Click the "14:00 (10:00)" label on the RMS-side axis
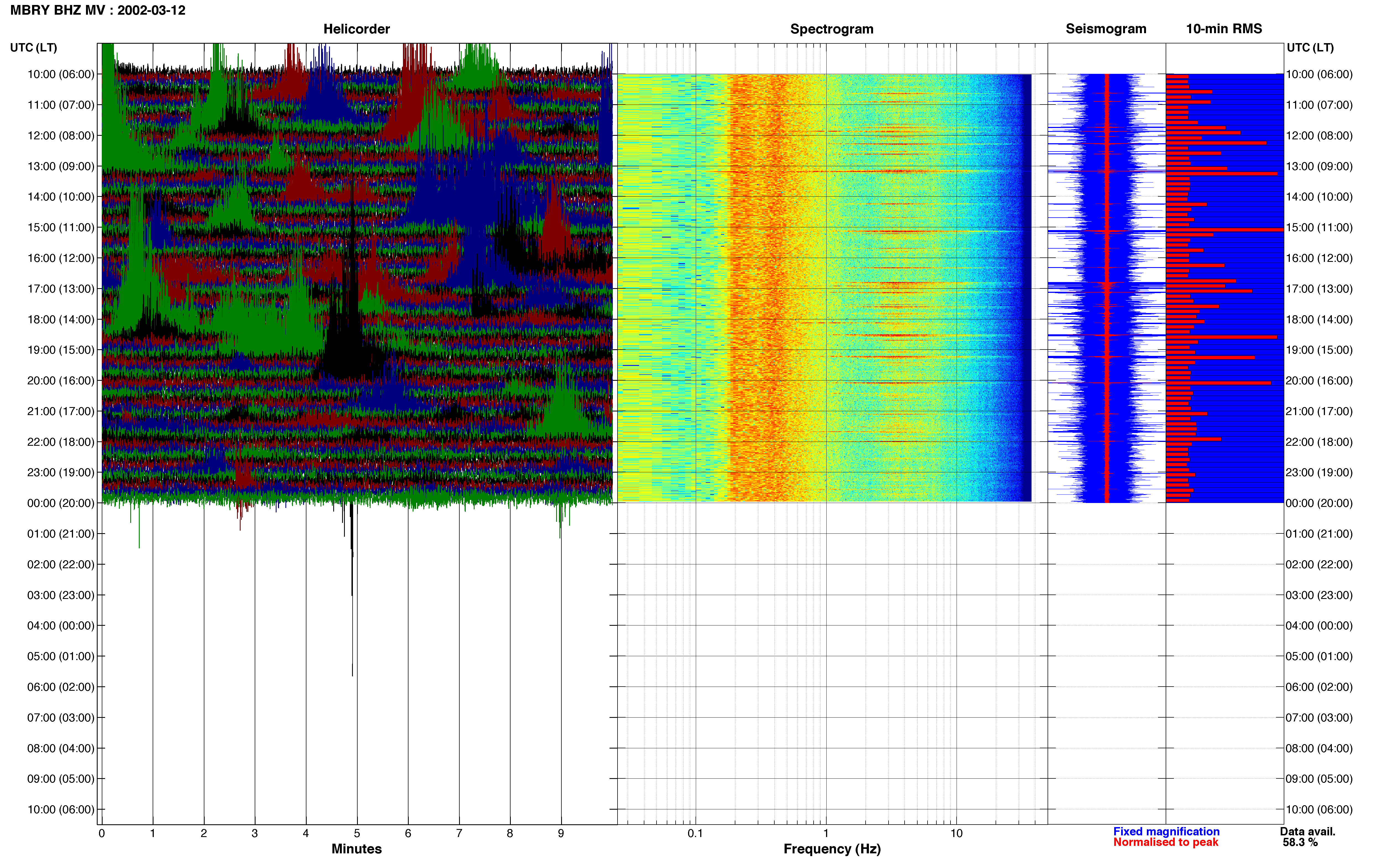Screen dimensions: 1388x868 (1319, 197)
